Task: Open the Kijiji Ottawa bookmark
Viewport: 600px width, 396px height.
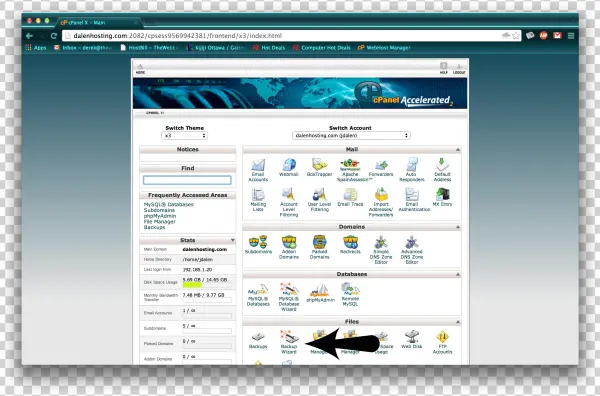Action: [215, 48]
